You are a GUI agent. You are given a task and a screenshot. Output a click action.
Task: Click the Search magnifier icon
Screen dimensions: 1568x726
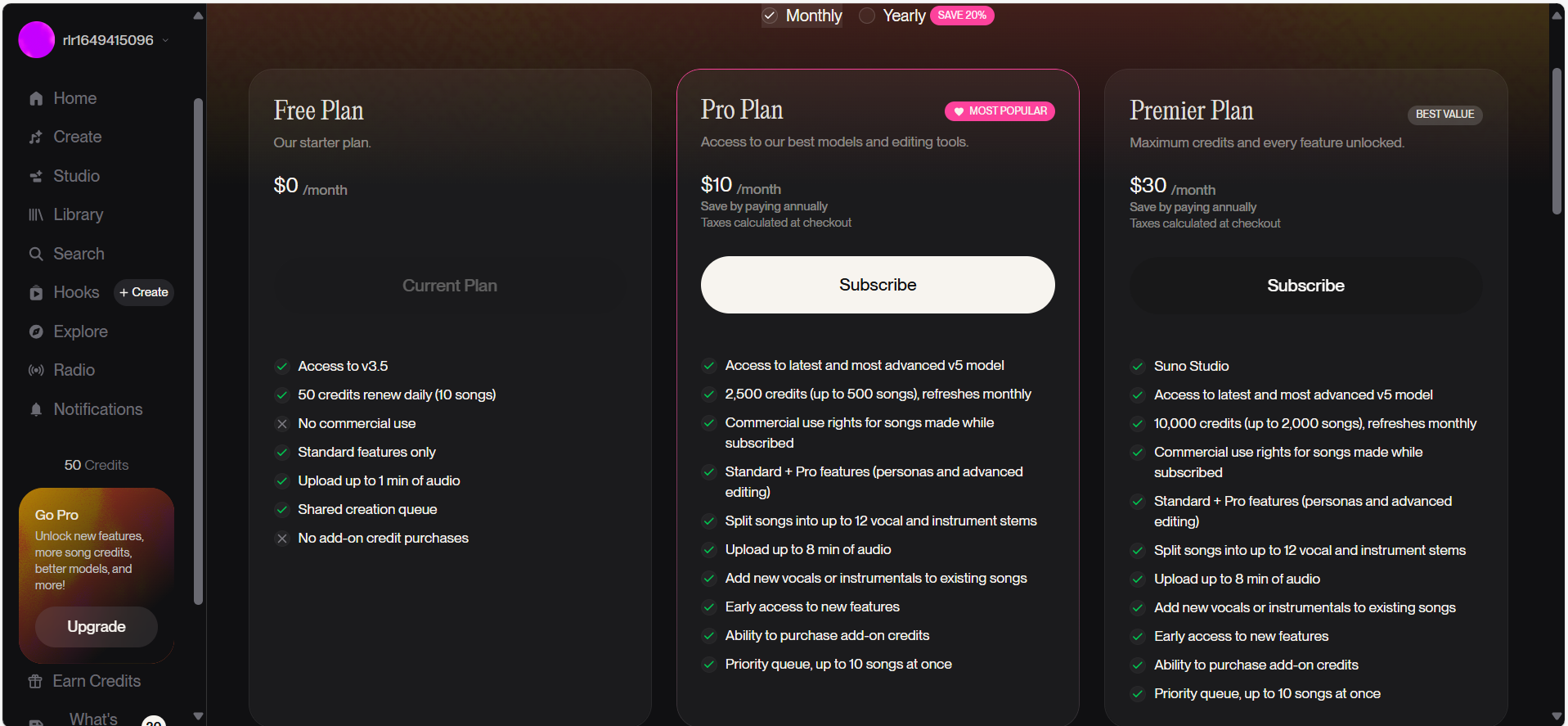click(36, 255)
